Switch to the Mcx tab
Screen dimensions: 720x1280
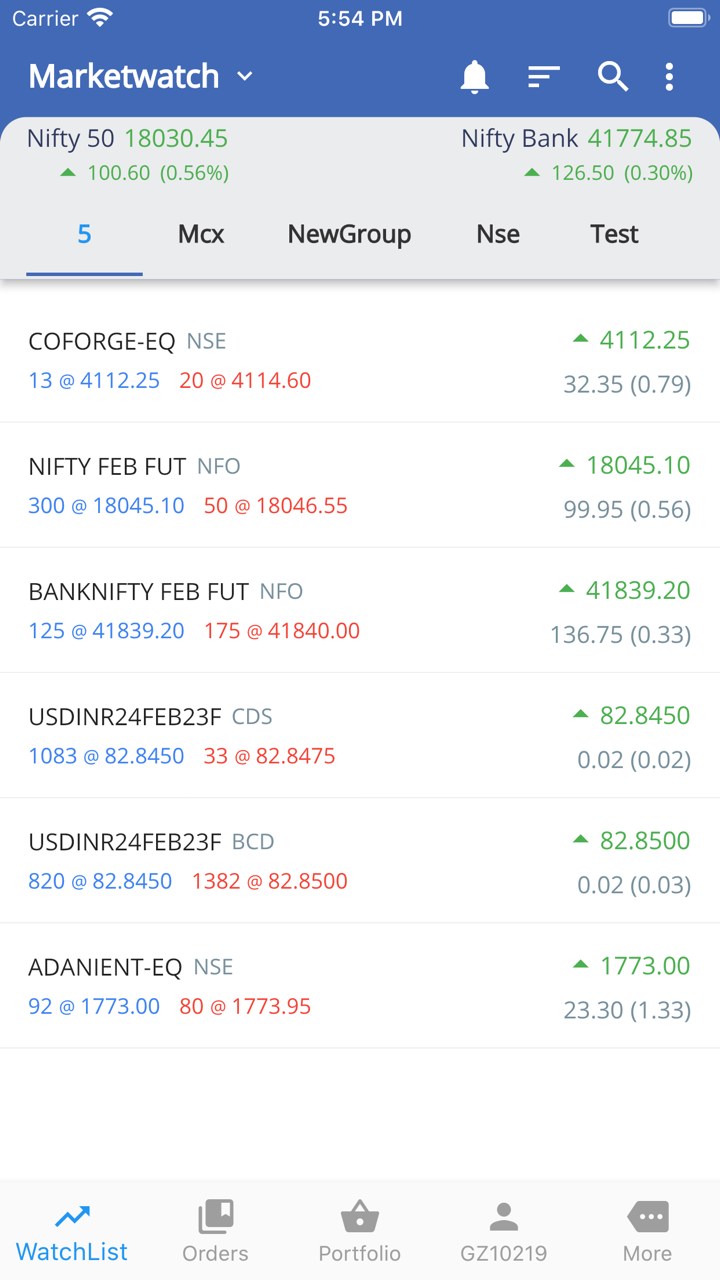click(201, 234)
